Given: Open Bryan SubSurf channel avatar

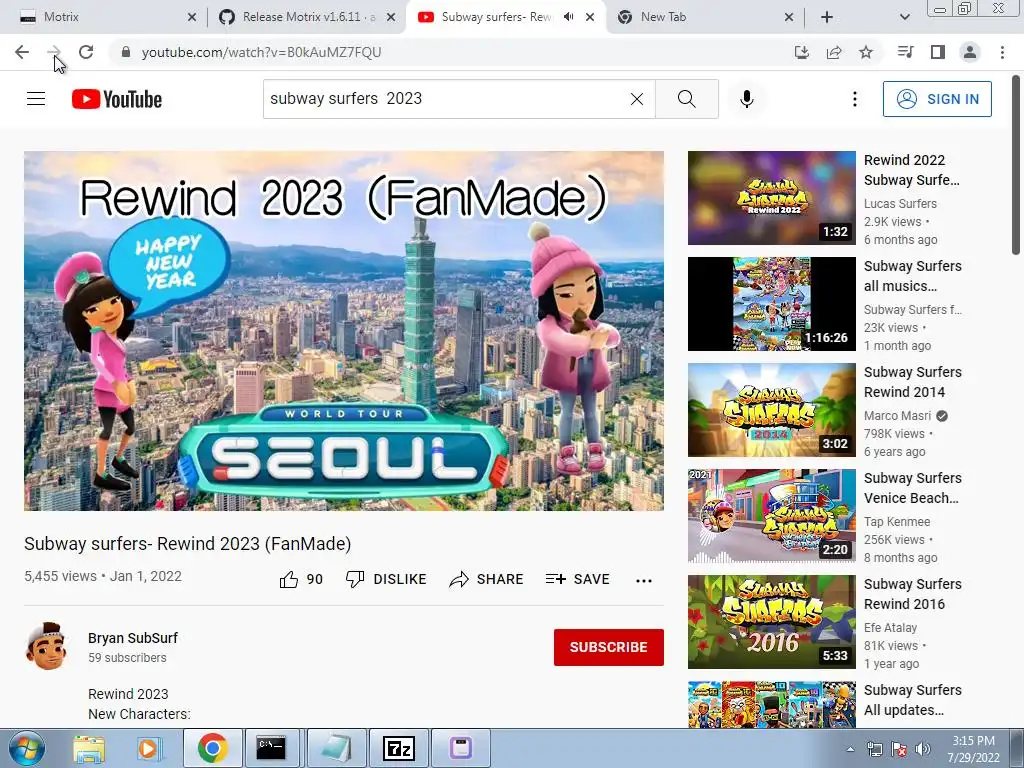Looking at the screenshot, I should [46, 646].
